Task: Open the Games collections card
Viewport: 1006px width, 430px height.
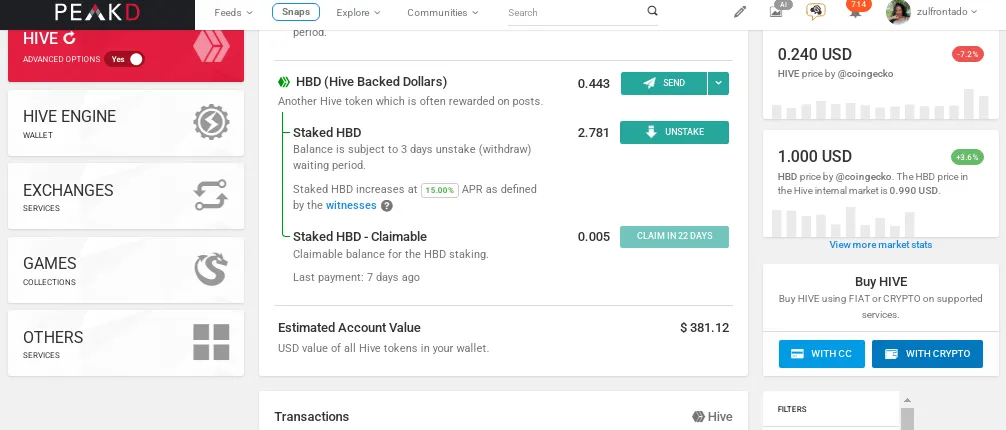Action: point(126,270)
